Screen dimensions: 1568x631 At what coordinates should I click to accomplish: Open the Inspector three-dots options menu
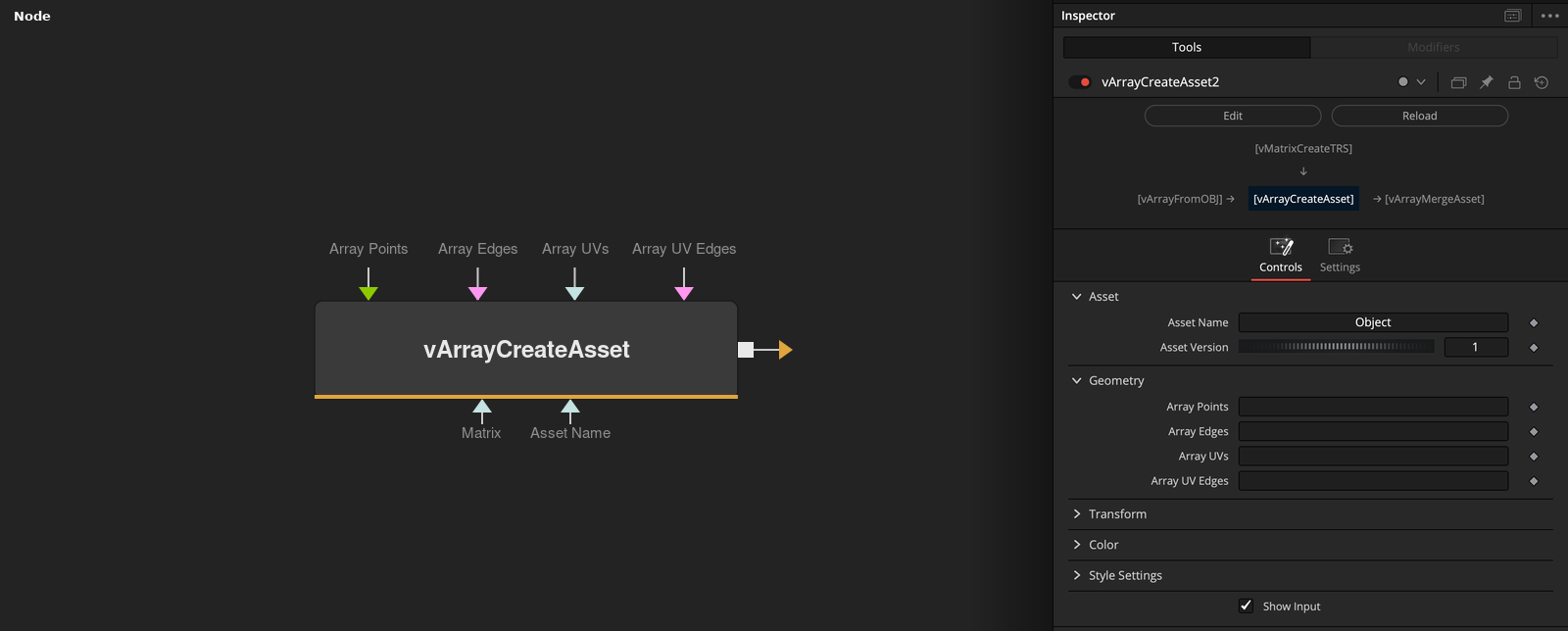coord(1549,16)
